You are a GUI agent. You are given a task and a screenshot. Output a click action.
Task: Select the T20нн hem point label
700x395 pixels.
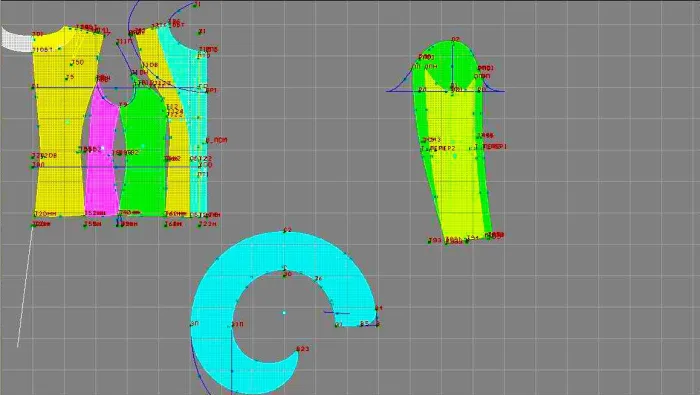(x=46, y=214)
